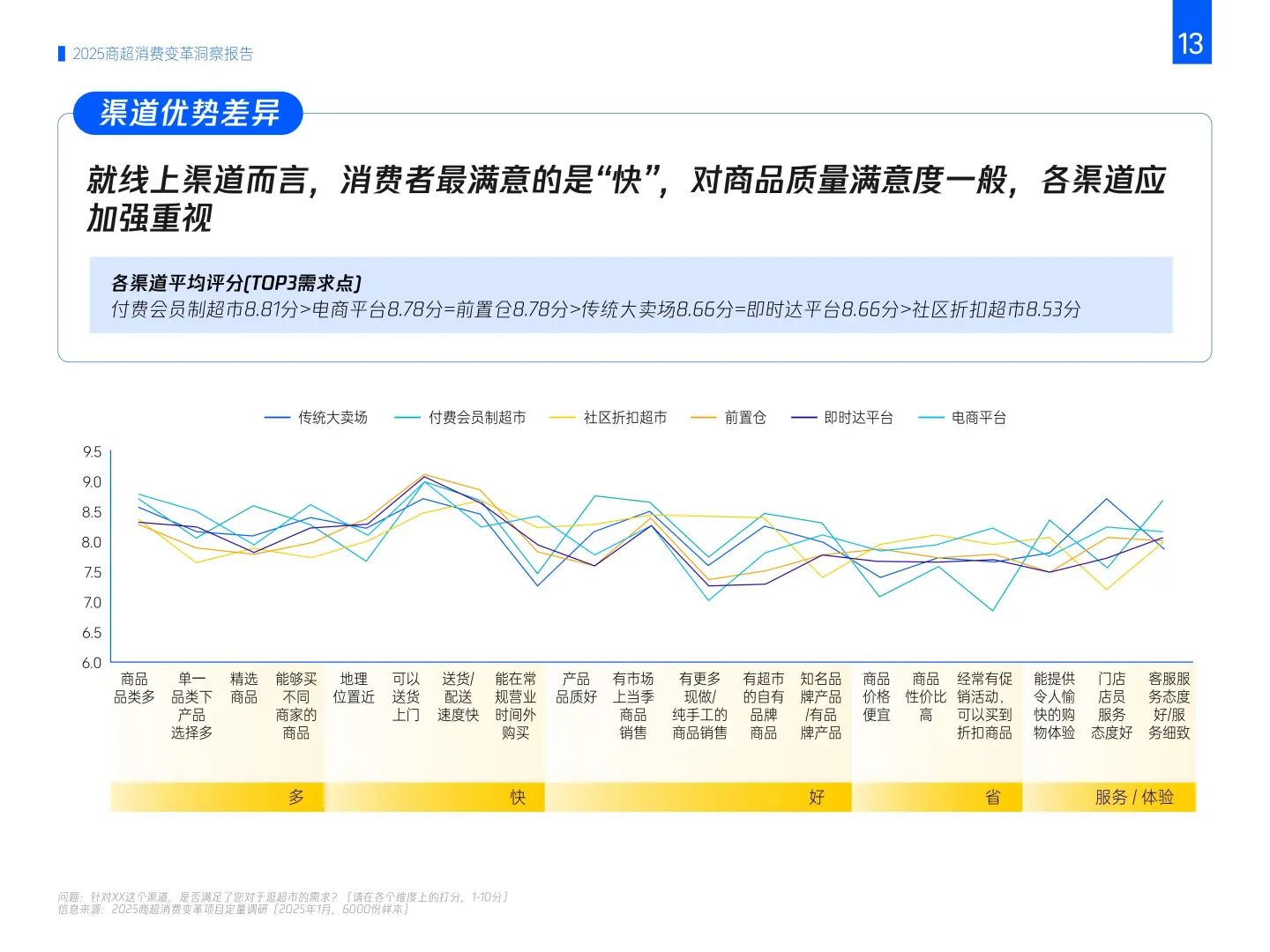Click the '有更多现做/纯手工的商品销售' axis label
Screen dimensions: 1270x952
[699, 705]
